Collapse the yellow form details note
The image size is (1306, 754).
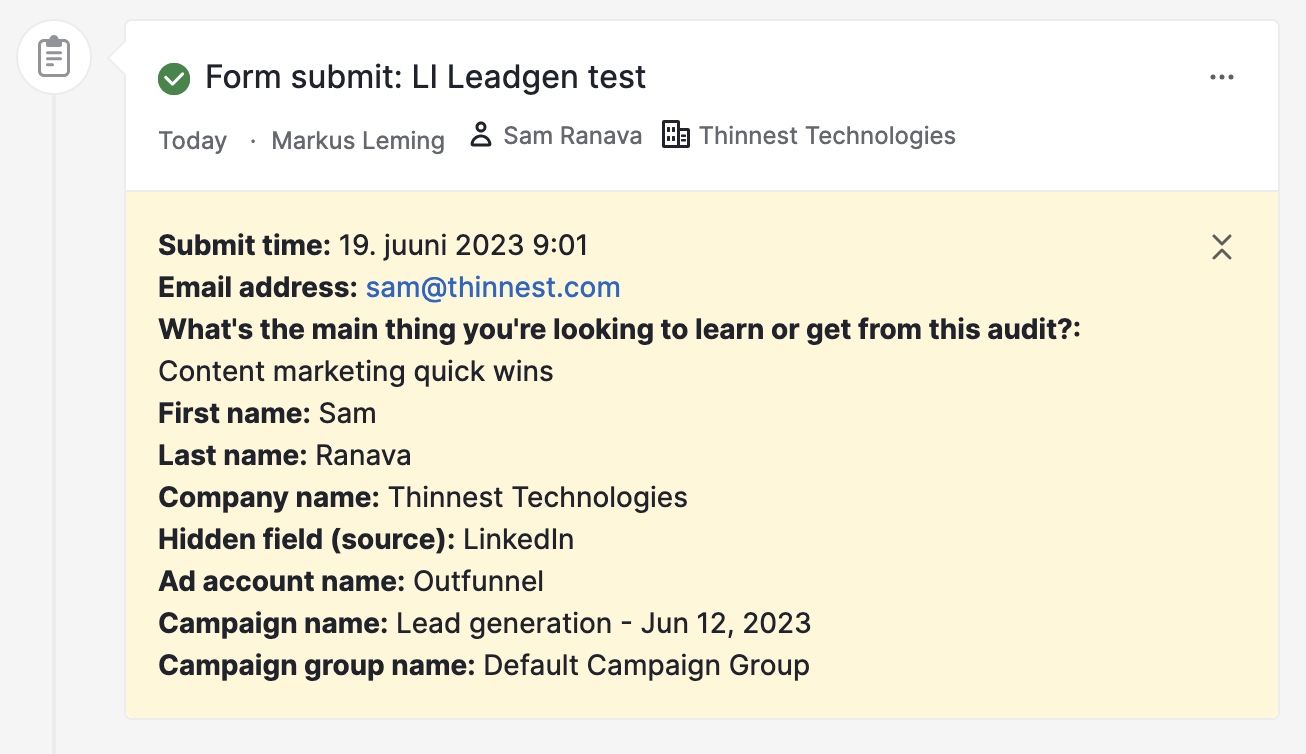(x=1221, y=247)
